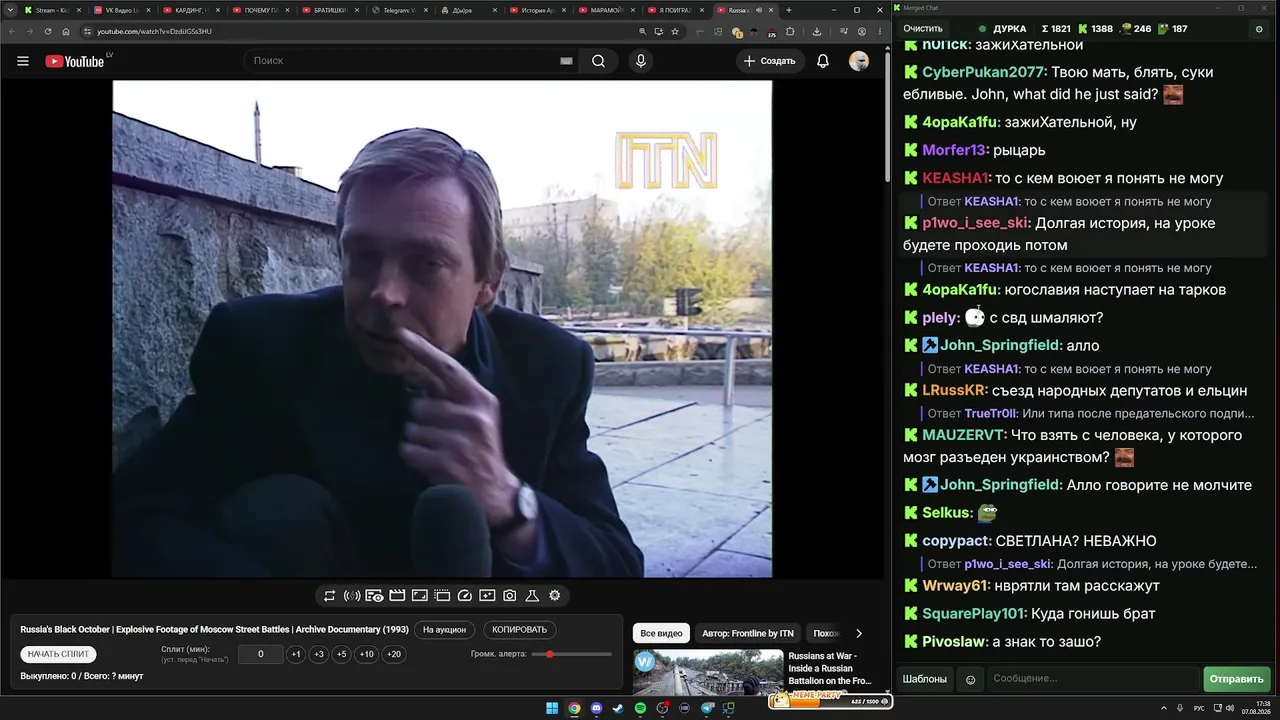Click "Очистить" in the Merged Chat window
Image resolution: width=1280 pixels, height=720 pixels.
point(923,29)
